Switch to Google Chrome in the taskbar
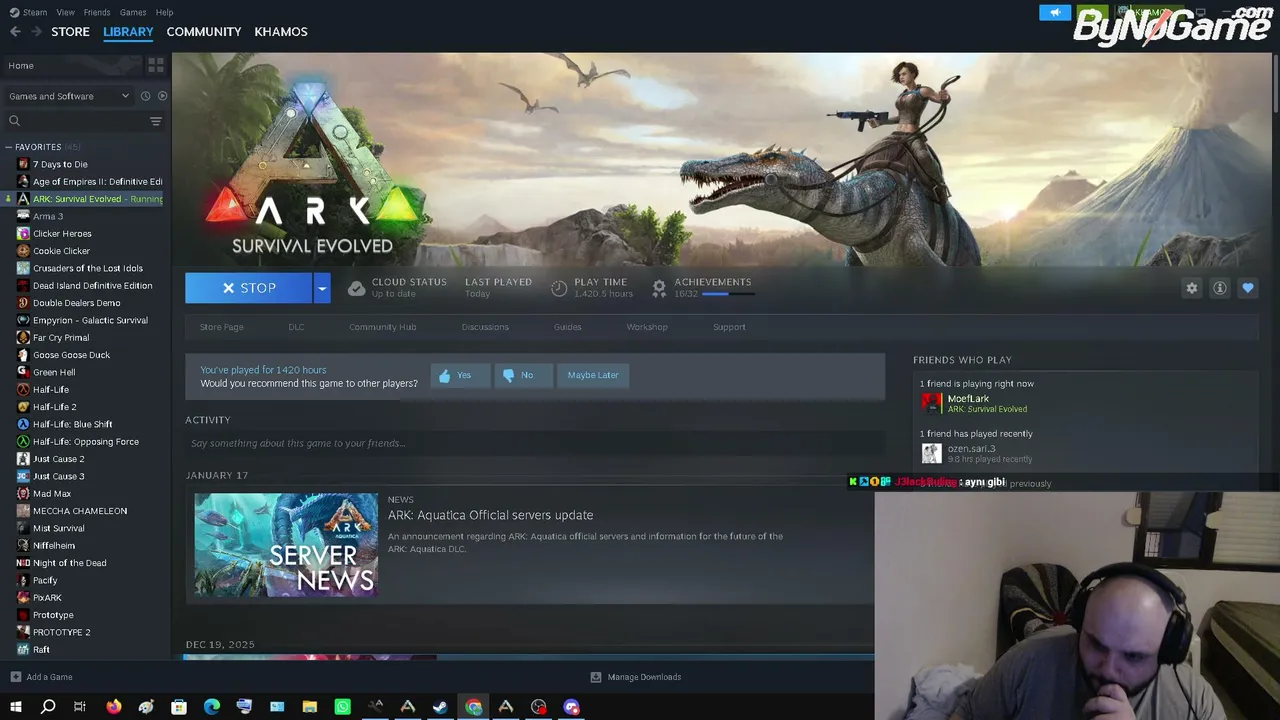 pyautogui.click(x=473, y=707)
